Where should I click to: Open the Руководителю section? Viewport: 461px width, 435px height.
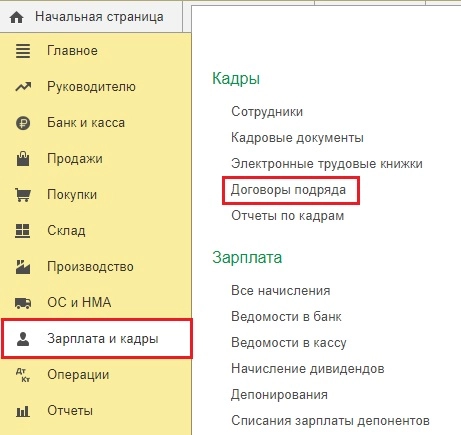(x=91, y=87)
